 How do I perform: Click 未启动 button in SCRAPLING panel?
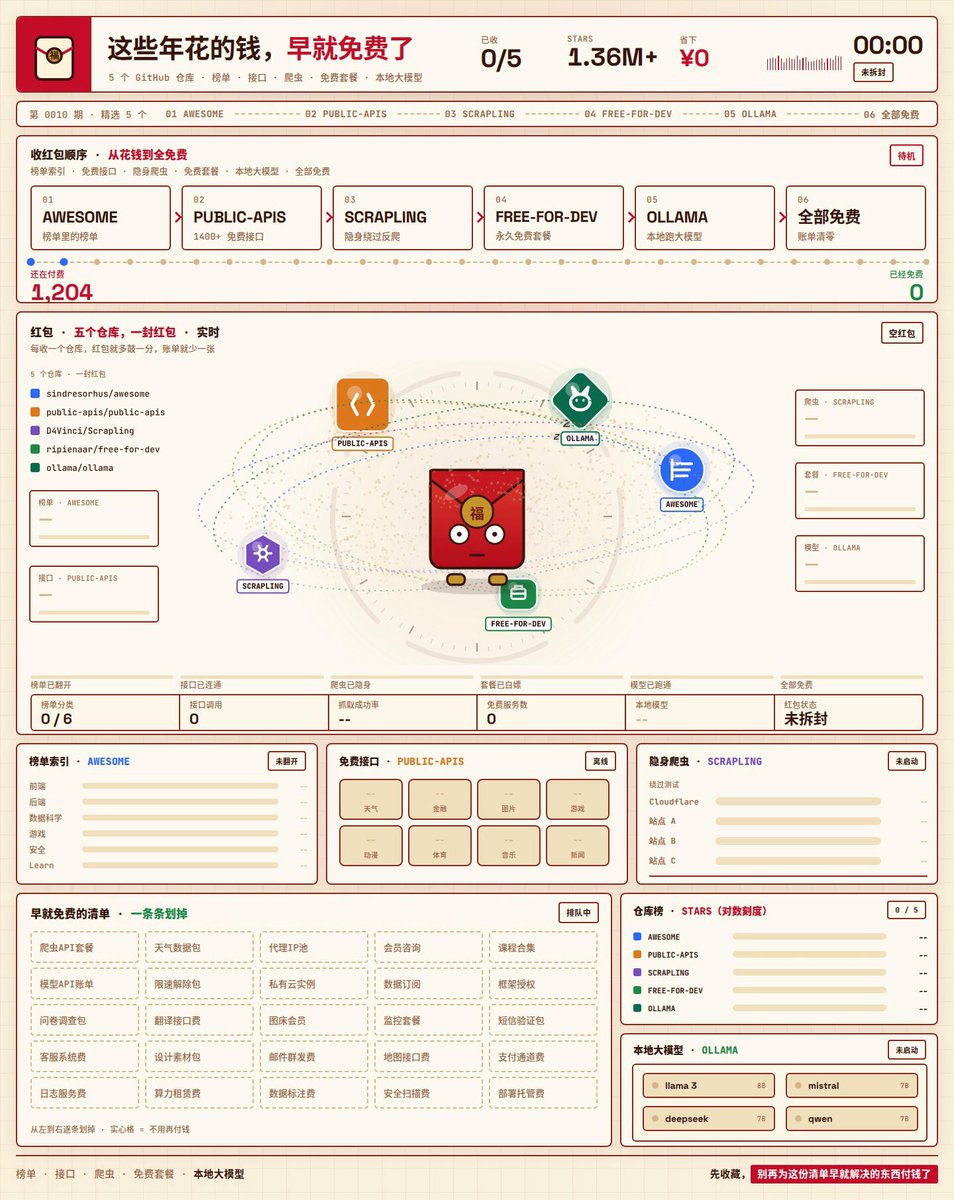[906, 761]
